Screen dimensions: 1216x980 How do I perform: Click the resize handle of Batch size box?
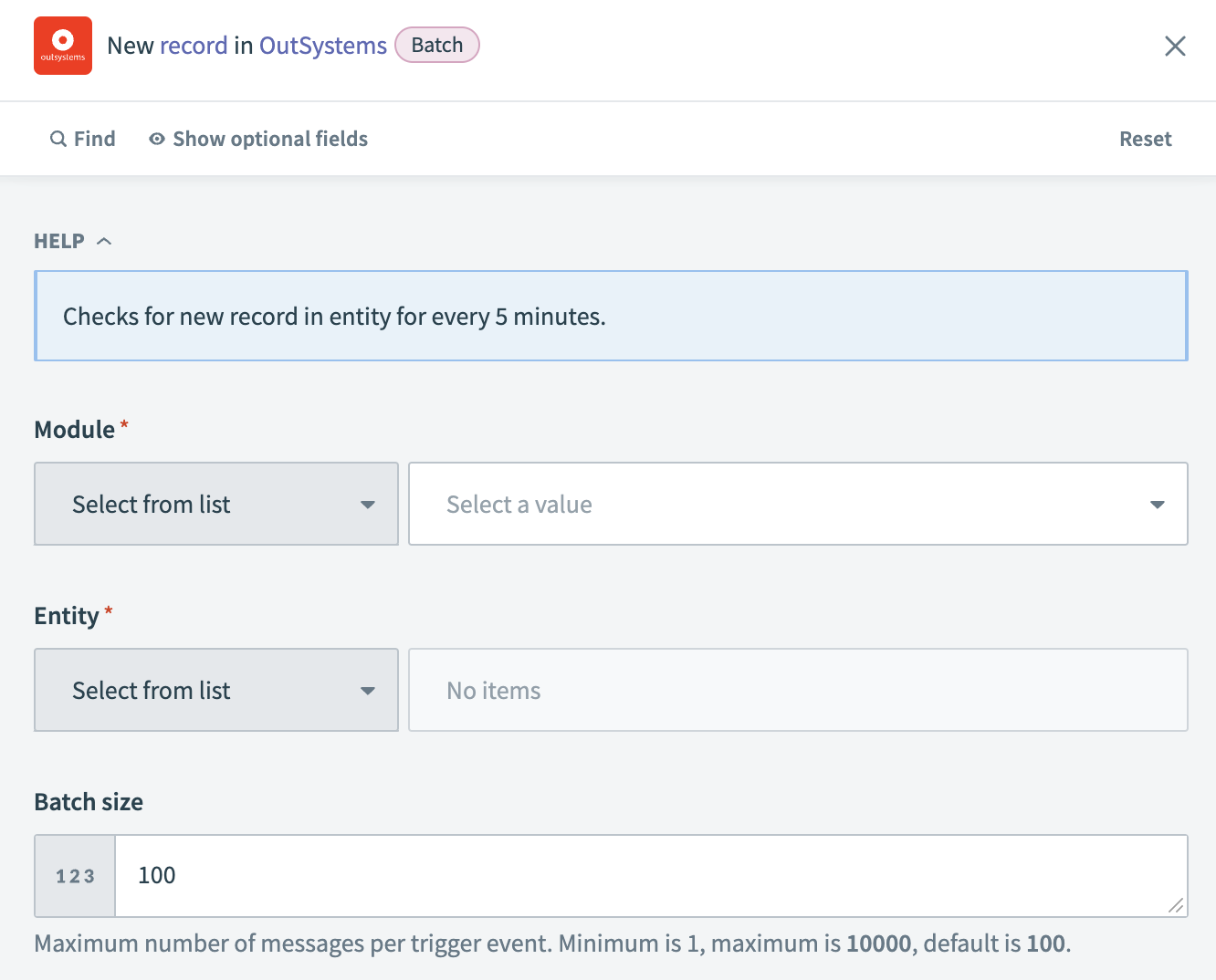(1176, 905)
